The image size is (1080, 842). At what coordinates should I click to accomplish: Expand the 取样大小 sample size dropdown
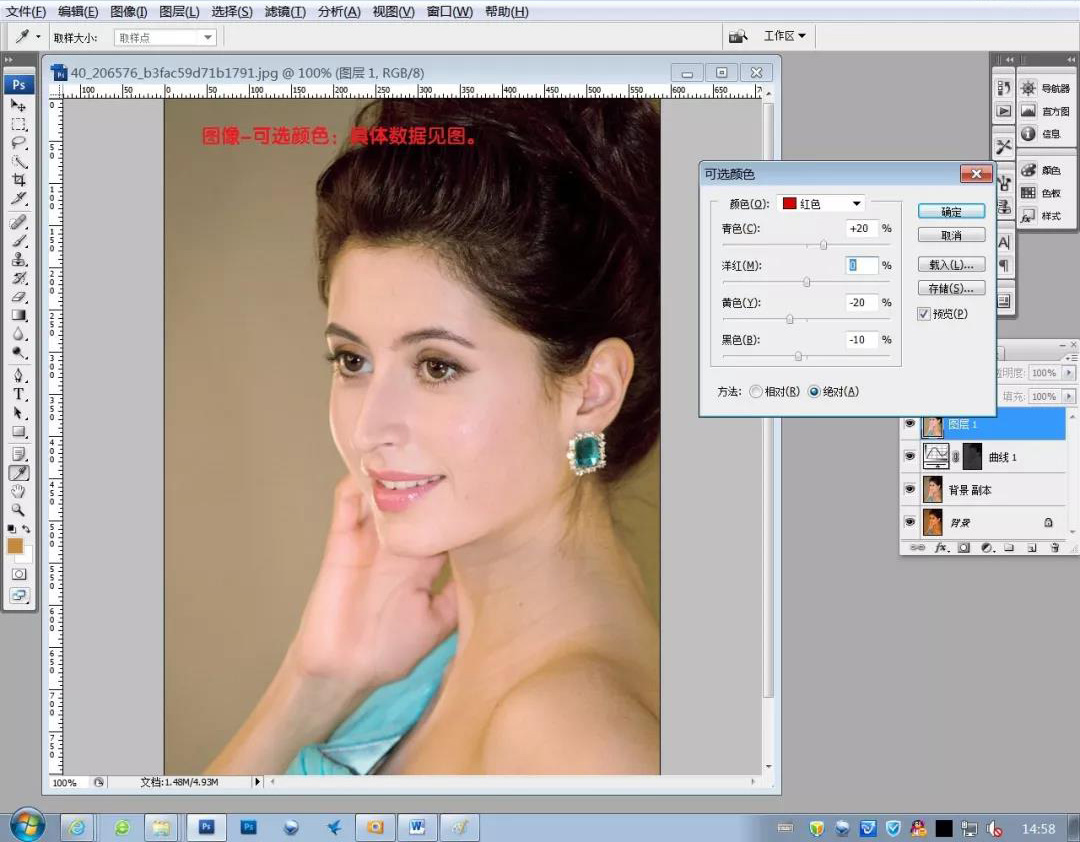[x=165, y=37]
